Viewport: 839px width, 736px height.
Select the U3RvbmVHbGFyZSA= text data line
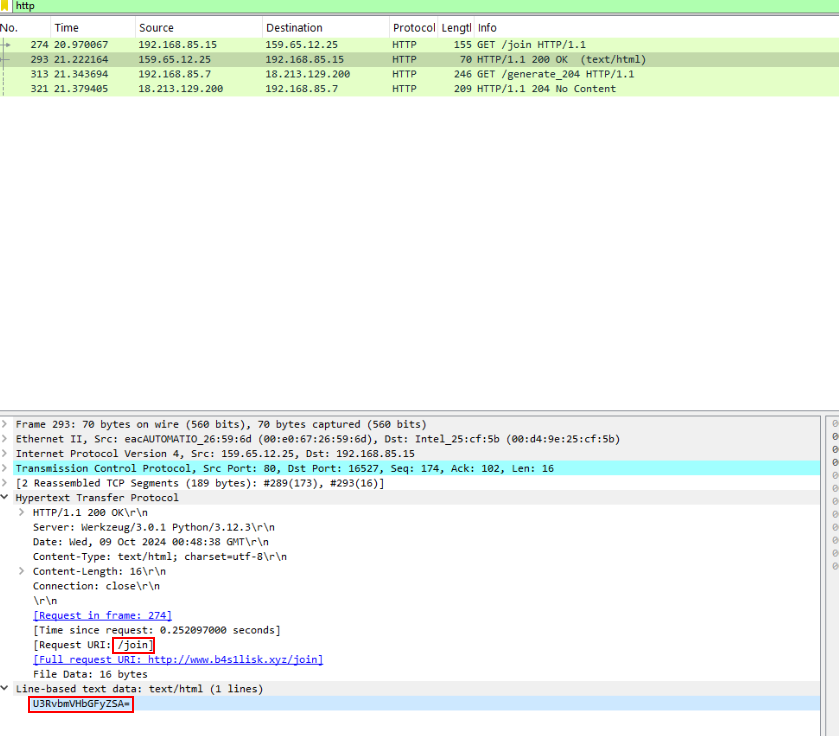pyautogui.click(x=81, y=704)
